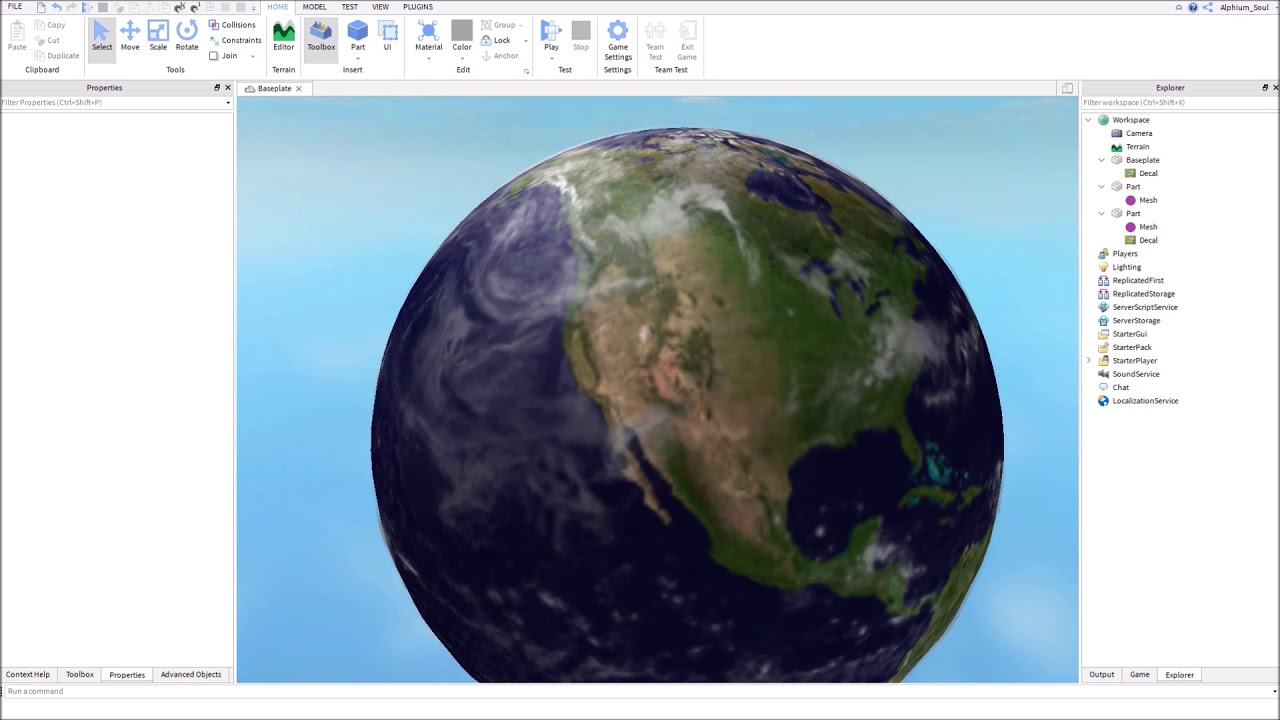The image size is (1280, 720).
Task: Open the Join dropdown arrow
Action: pos(252,56)
